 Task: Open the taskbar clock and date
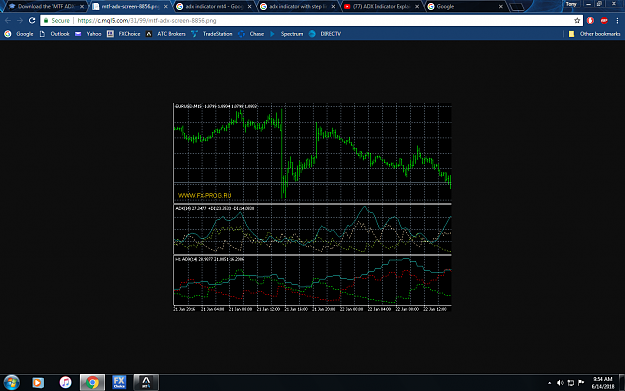[x=603, y=383]
